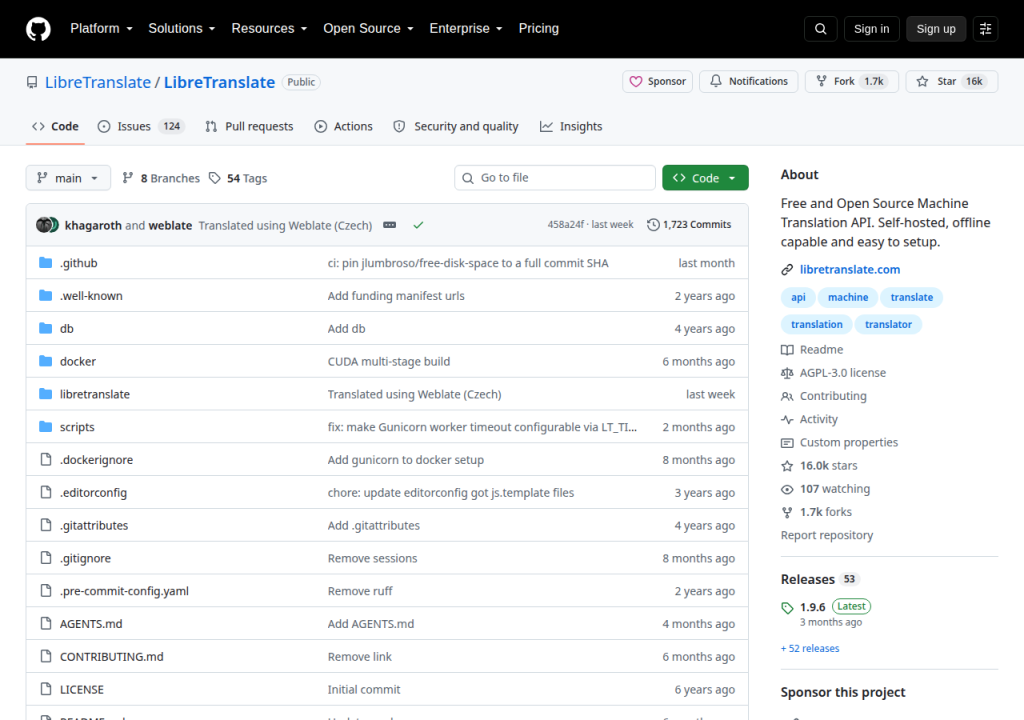Click the api topic tag
The height and width of the screenshot is (720, 1024).
pyautogui.click(x=798, y=297)
